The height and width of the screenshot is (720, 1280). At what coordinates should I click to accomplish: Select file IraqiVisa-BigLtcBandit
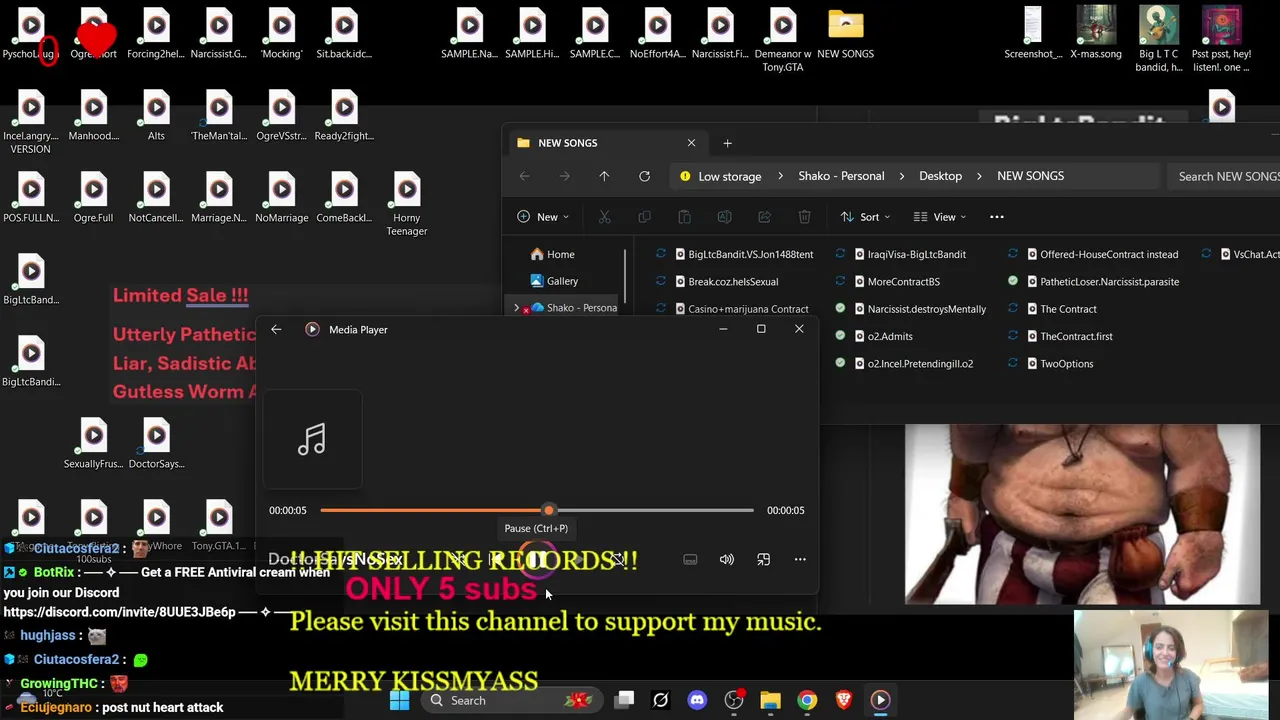coord(916,254)
